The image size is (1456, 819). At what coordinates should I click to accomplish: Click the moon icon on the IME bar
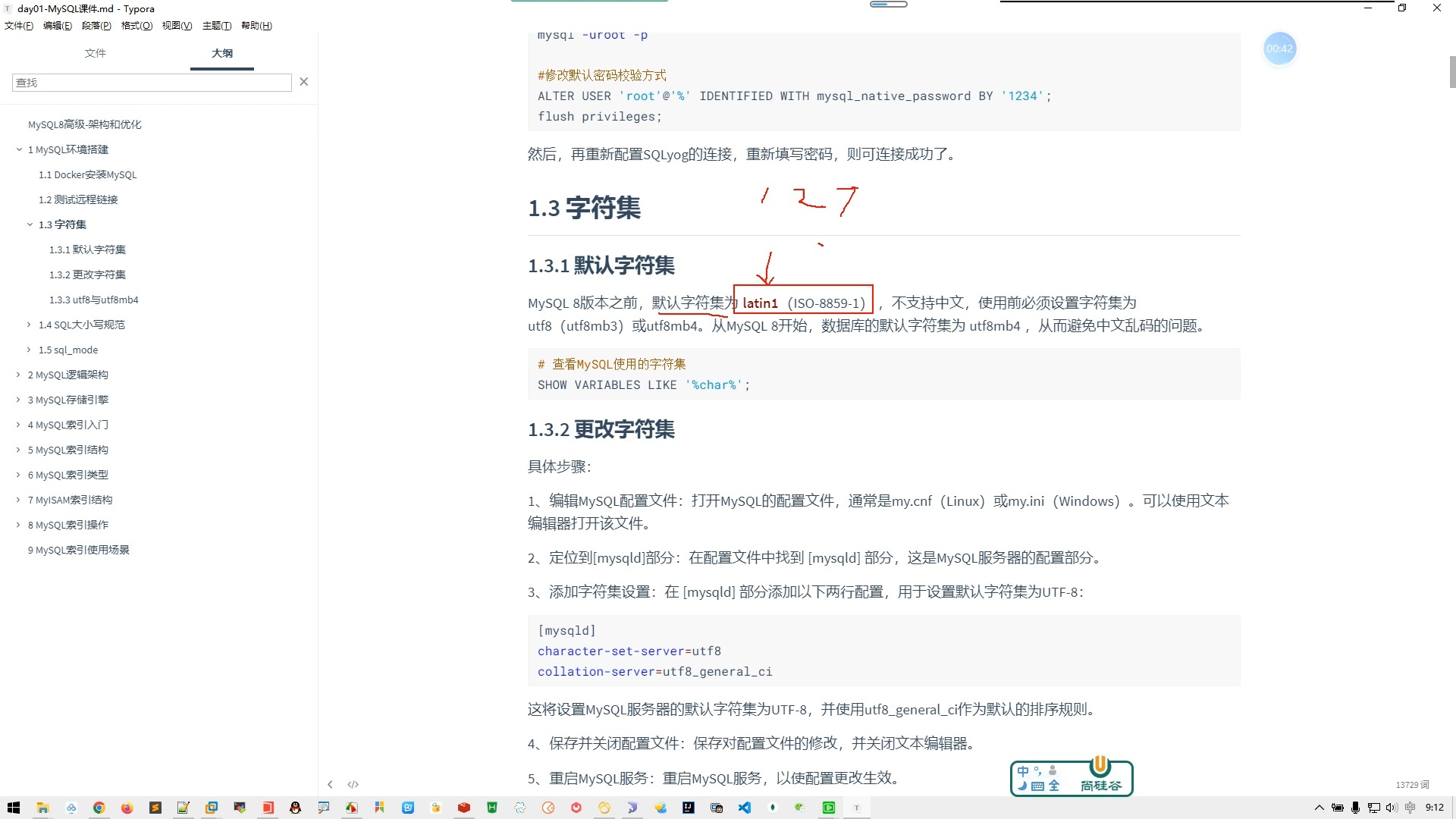(1022, 786)
